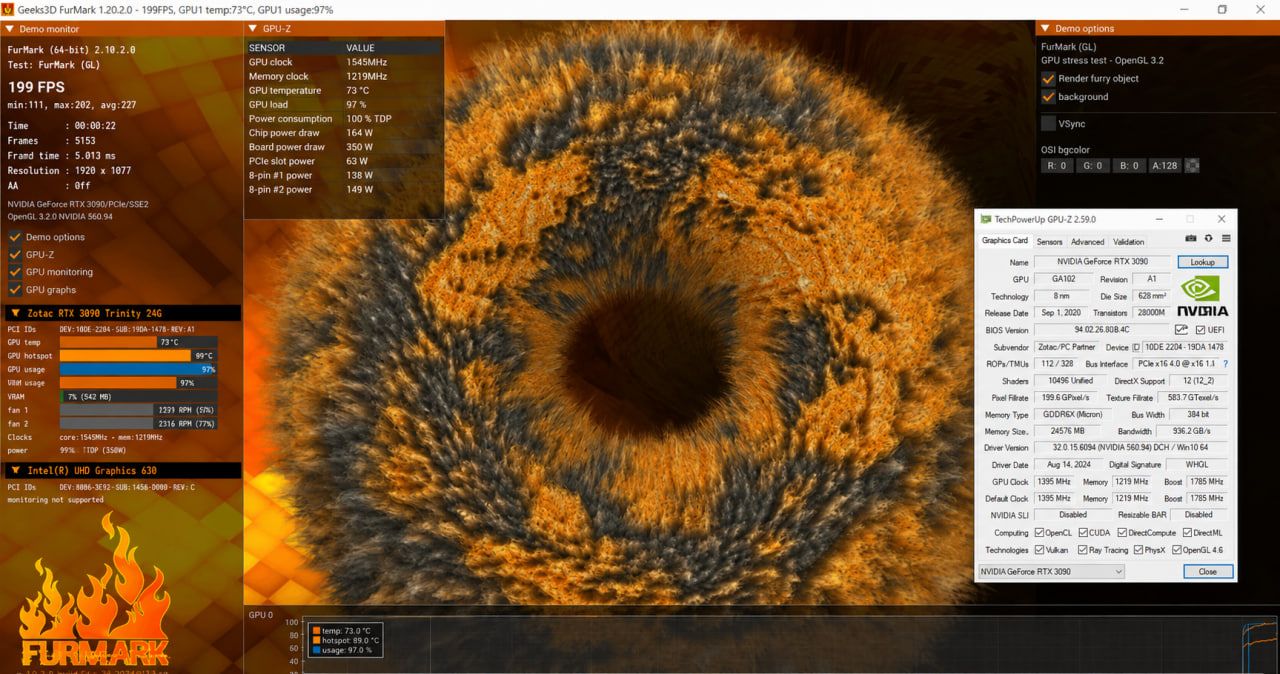
Task: Click the NVIDIA logo in GPU-Z
Action: click(1204, 296)
